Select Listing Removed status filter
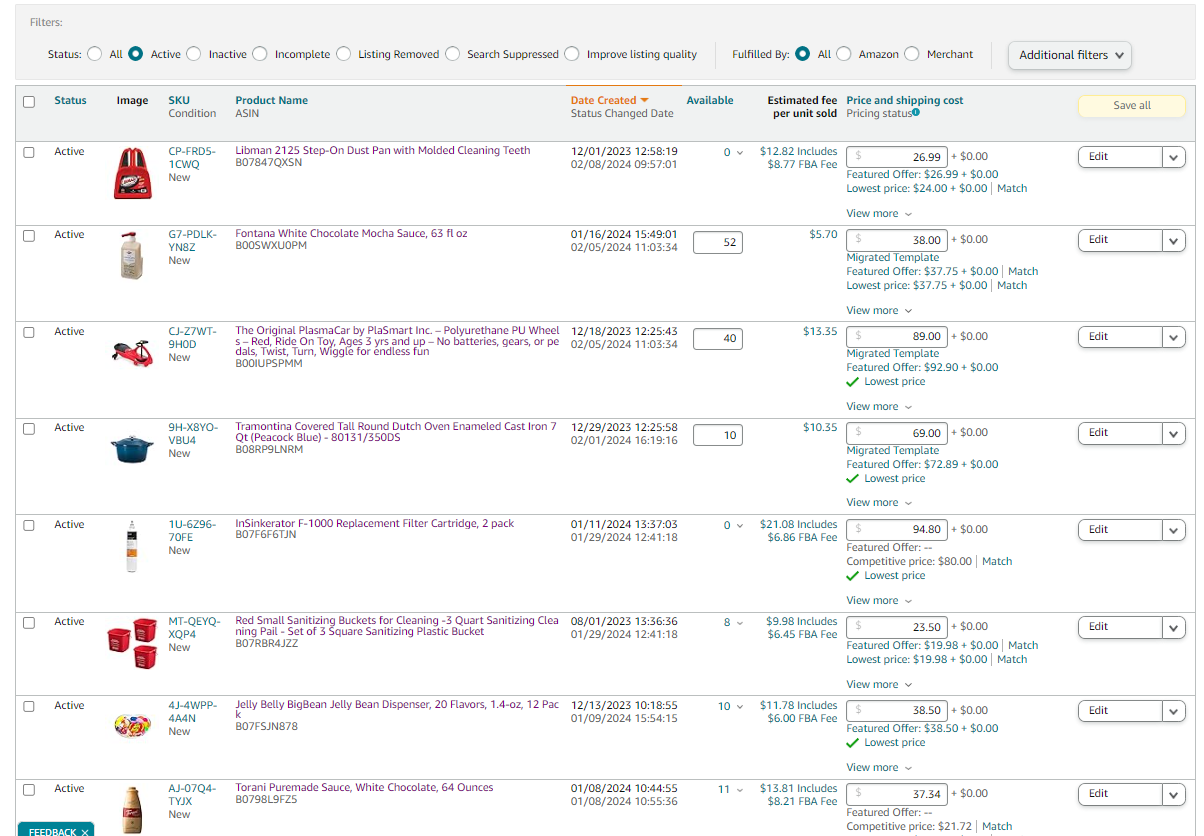Image resolution: width=1204 pixels, height=836 pixels. coord(344,54)
